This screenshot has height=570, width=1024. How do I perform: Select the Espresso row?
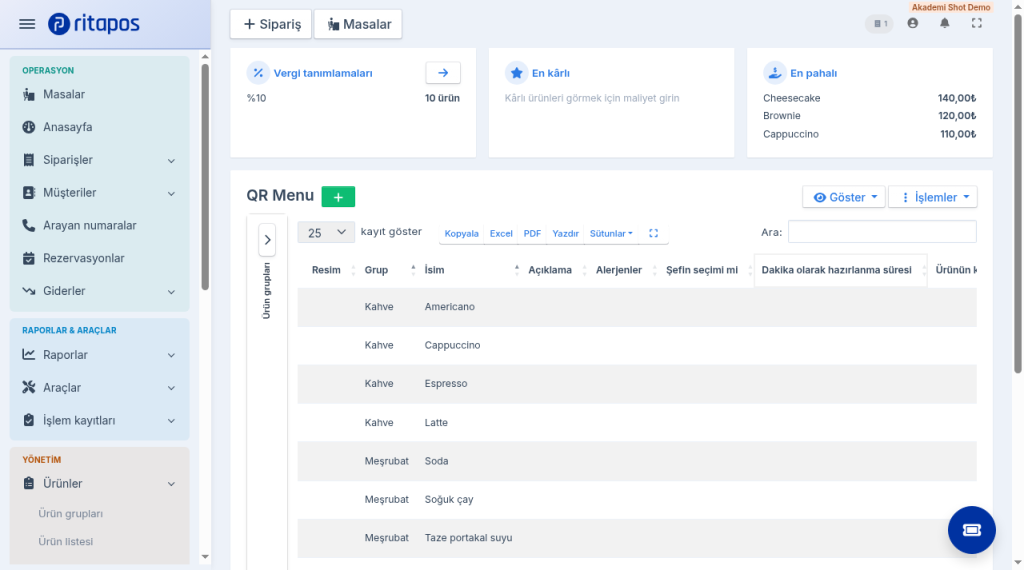click(x=637, y=384)
